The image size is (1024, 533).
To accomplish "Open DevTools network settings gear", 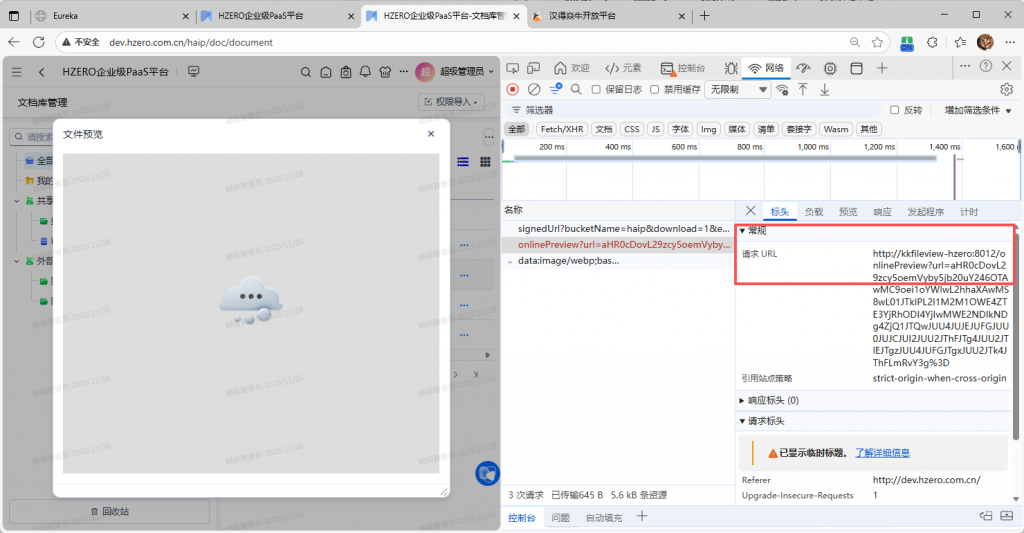I will [x=1006, y=89].
